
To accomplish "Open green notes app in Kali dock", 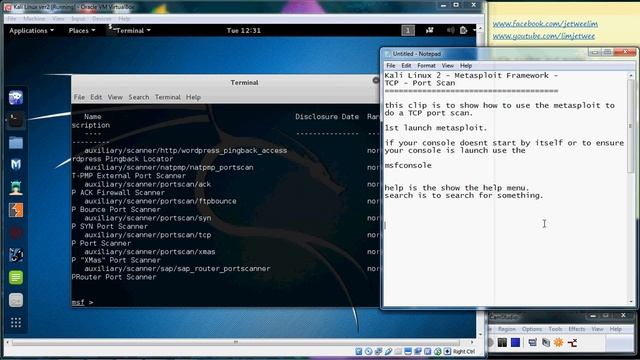I will [x=16, y=278].
